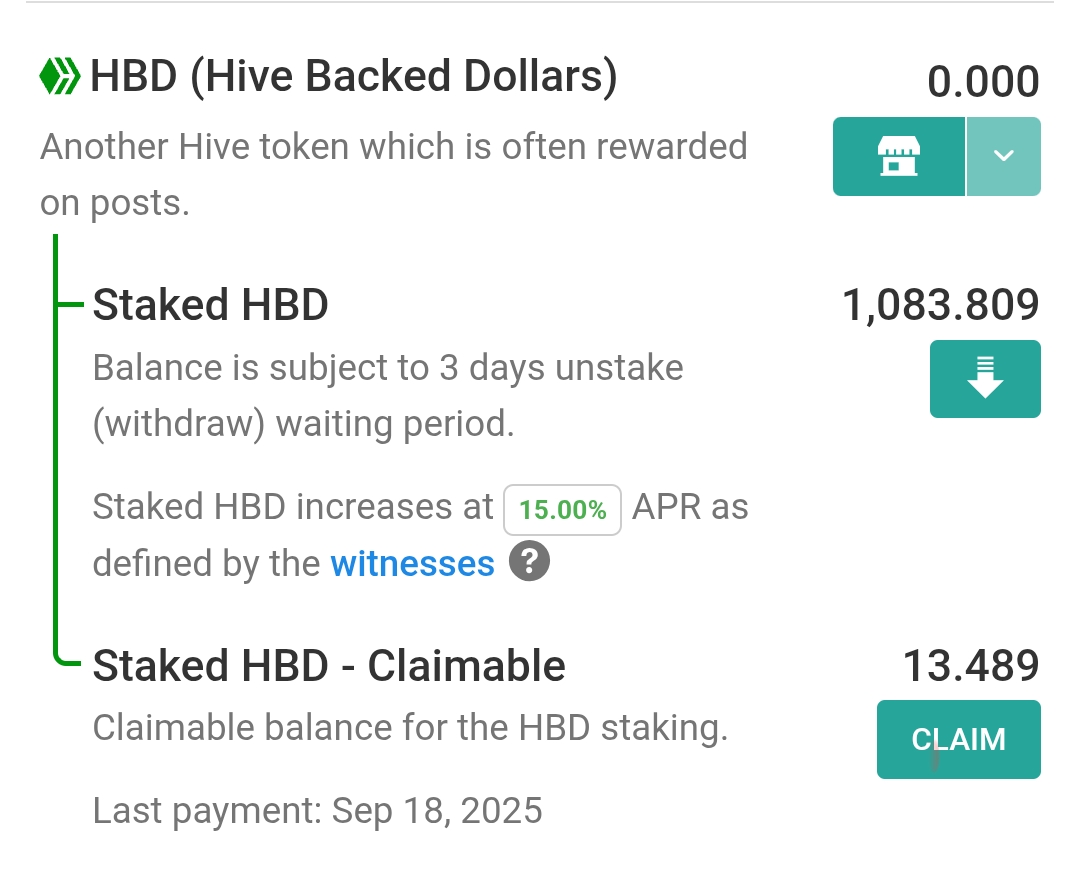Click the Last payment date text

click(x=317, y=810)
